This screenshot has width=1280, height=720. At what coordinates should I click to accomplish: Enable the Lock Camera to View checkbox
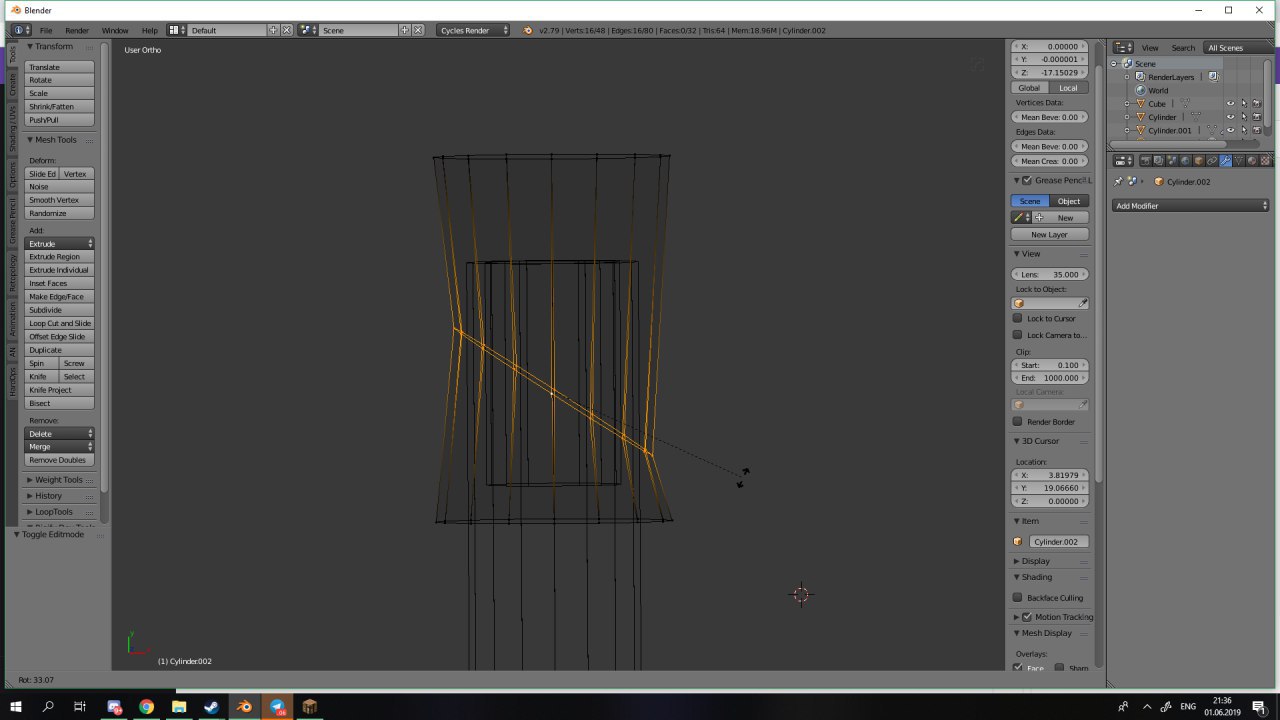point(1018,335)
